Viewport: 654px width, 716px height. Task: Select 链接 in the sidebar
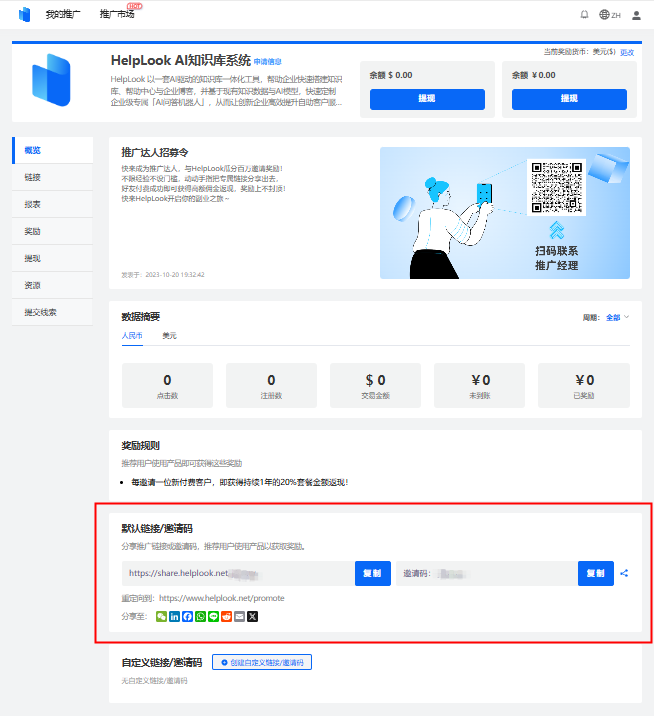(53, 177)
